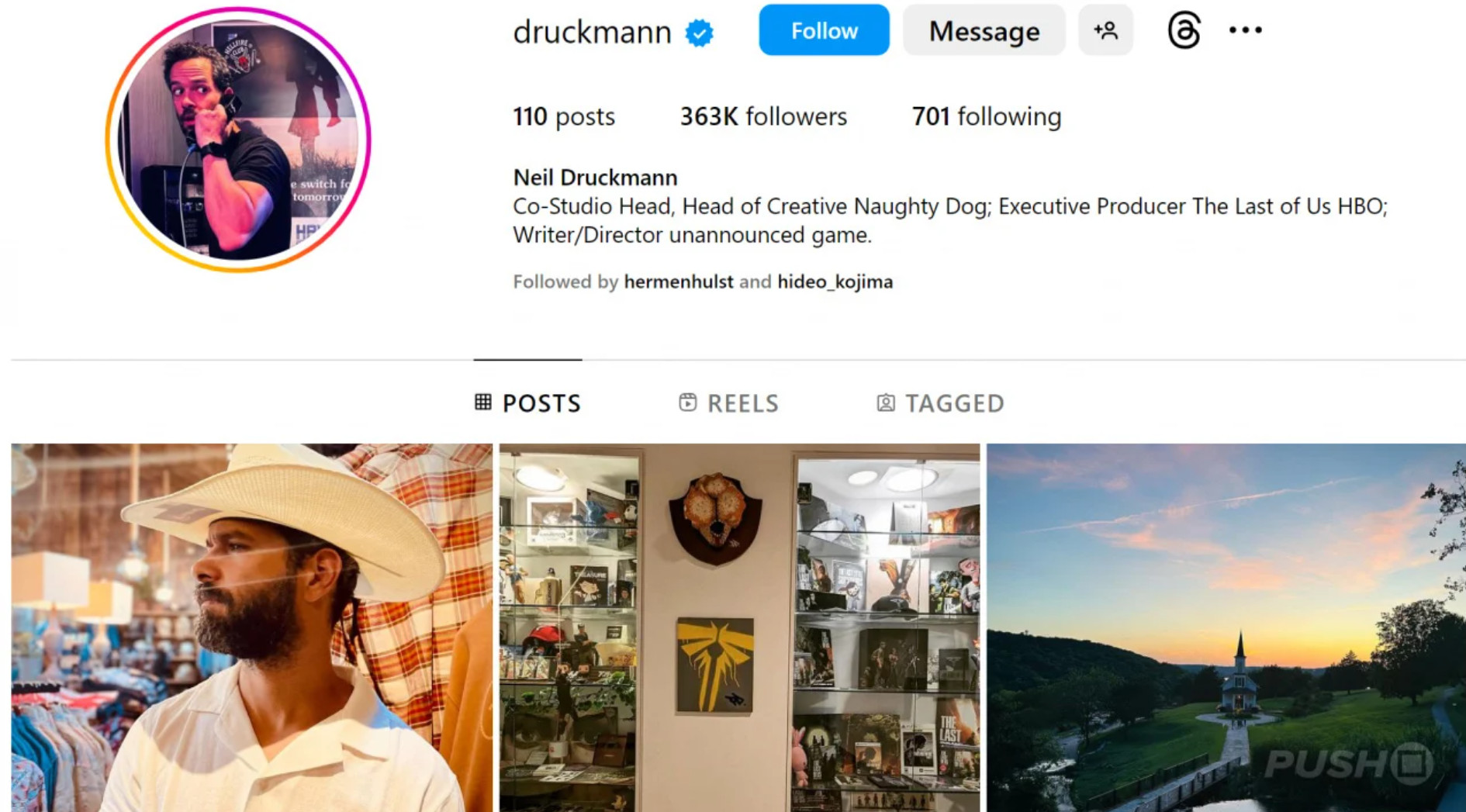Switch to the REELS tab
This screenshot has width=1466, height=812.
click(x=728, y=403)
